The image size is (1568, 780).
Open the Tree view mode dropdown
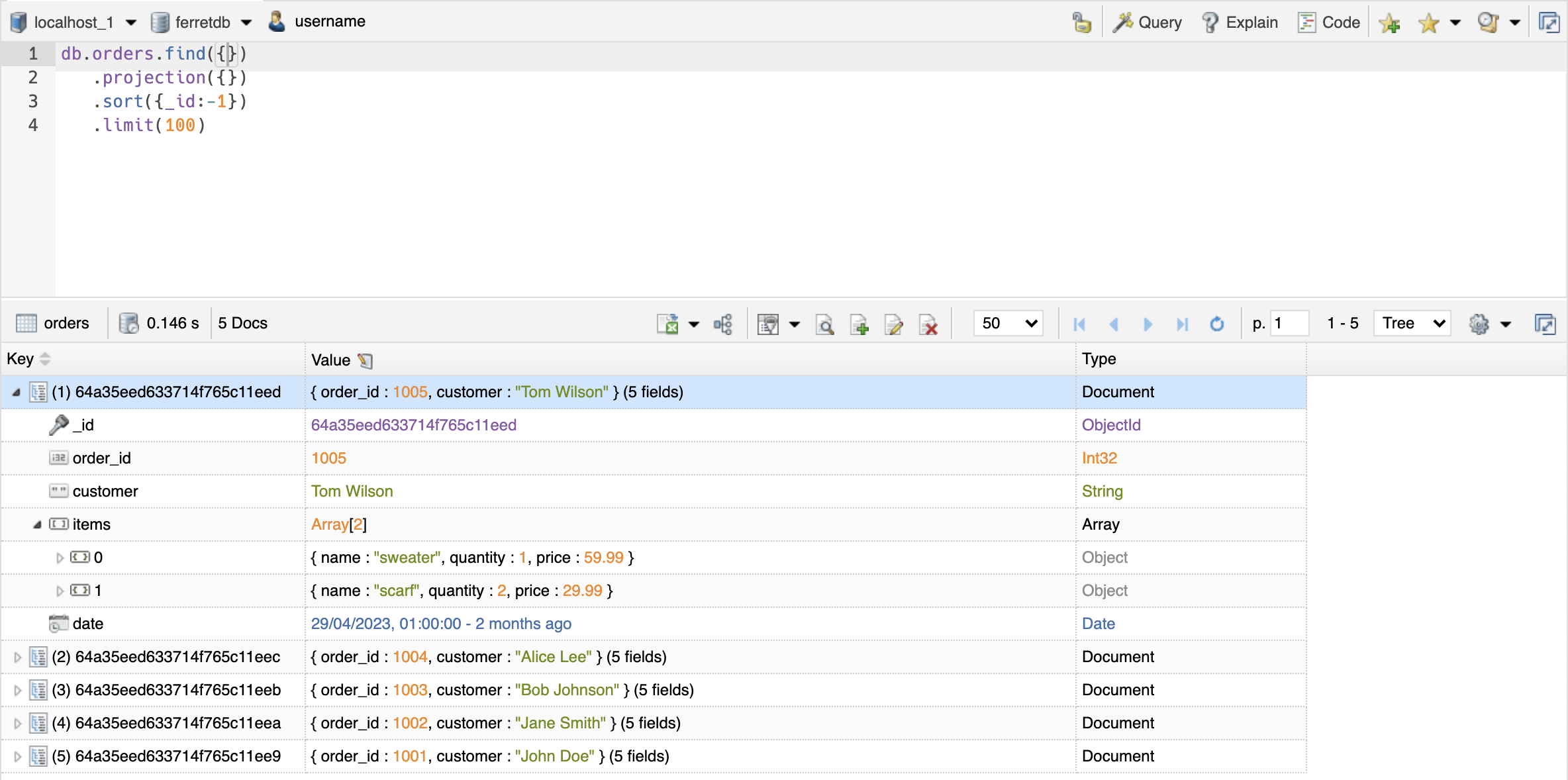[x=1412, y=323]
